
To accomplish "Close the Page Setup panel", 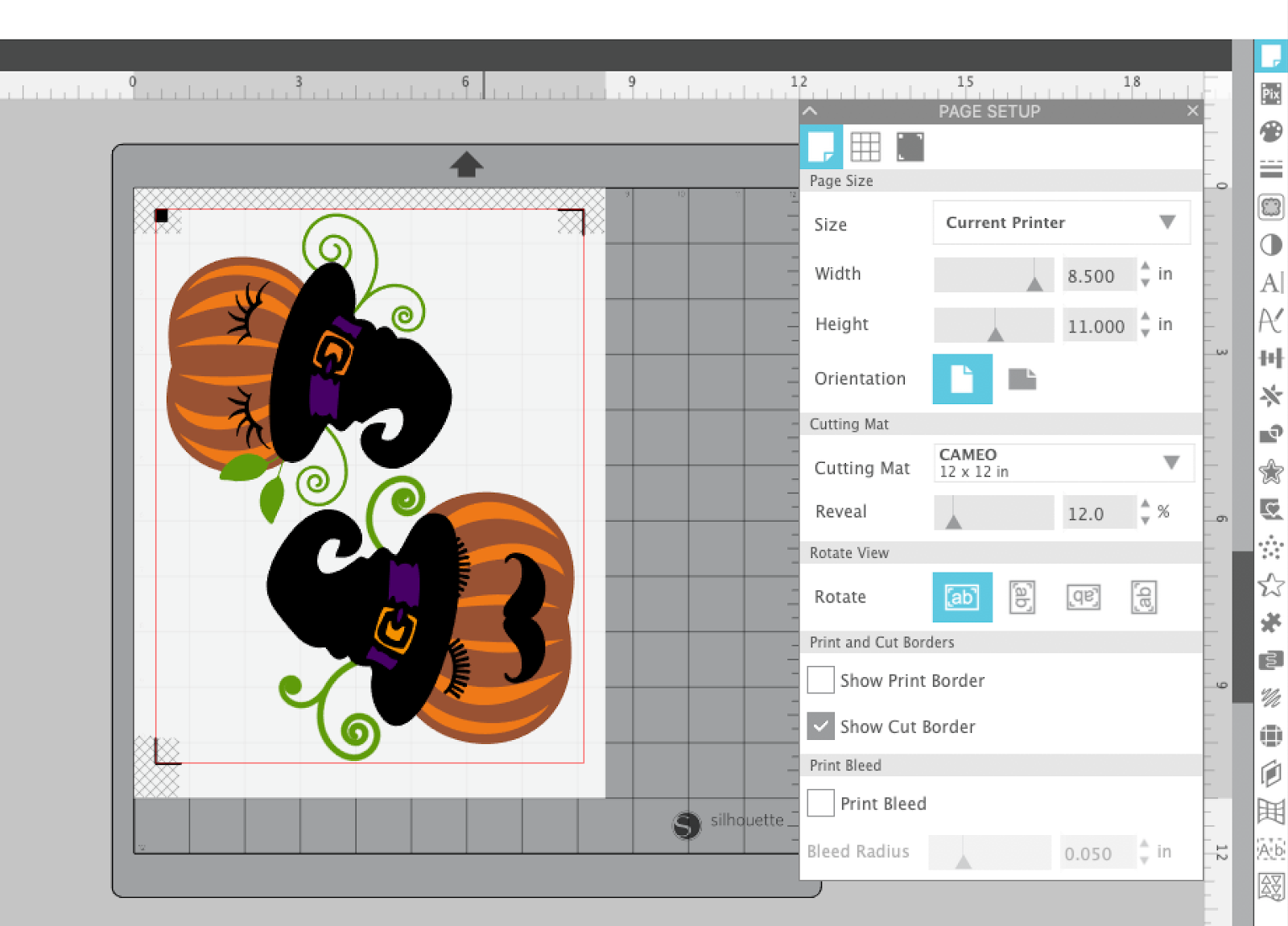I will click(1192, 111).
